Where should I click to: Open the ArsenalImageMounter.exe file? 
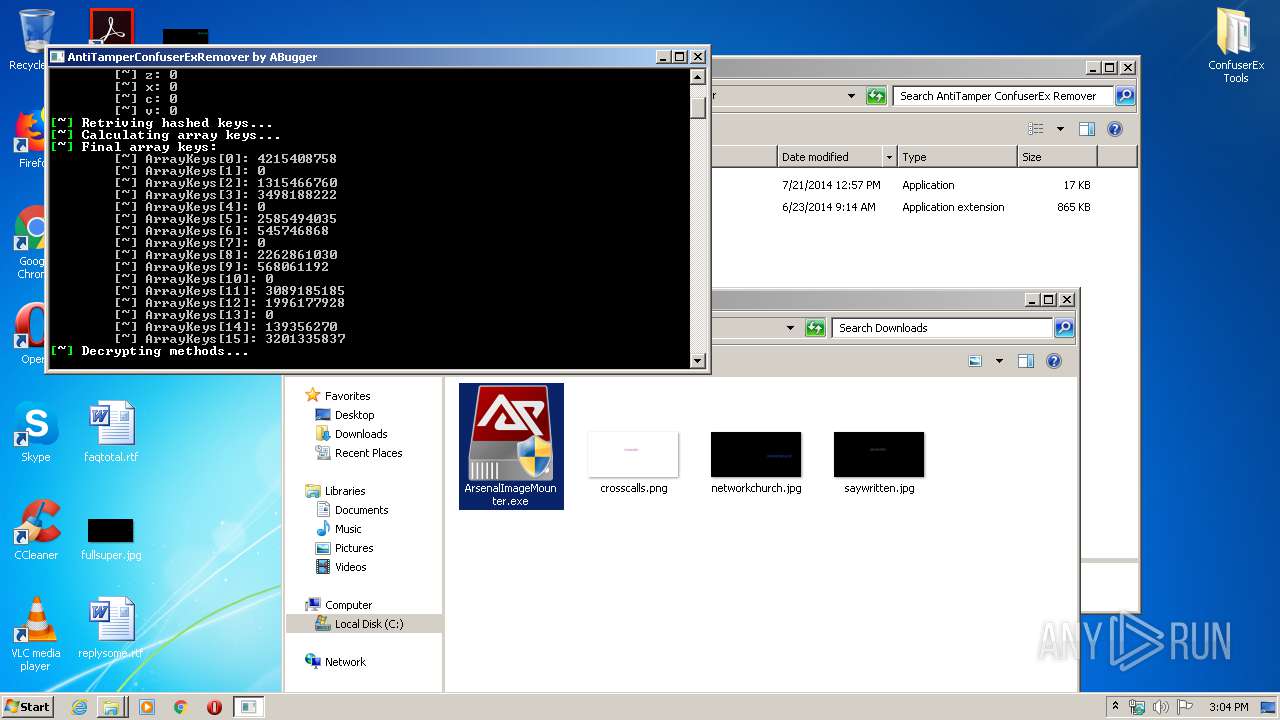[x=511, y=446]
